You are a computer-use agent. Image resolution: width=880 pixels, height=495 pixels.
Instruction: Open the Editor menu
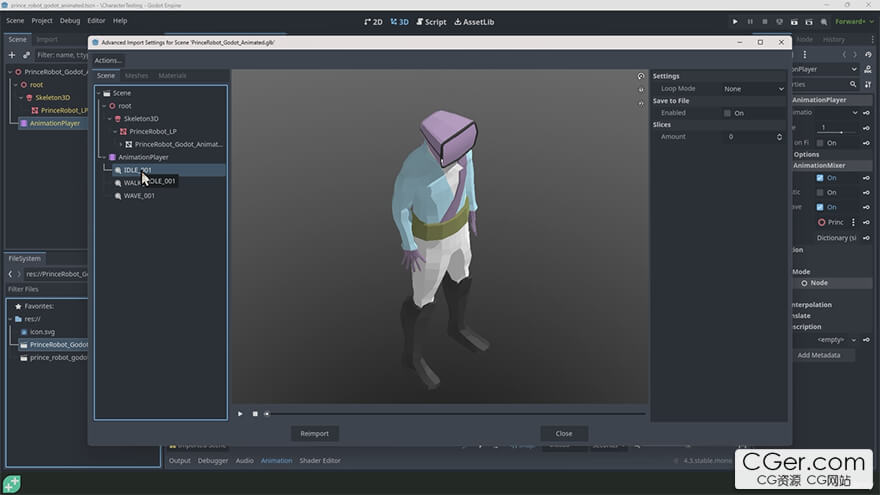pyautogui.click(x=97, y=21)
